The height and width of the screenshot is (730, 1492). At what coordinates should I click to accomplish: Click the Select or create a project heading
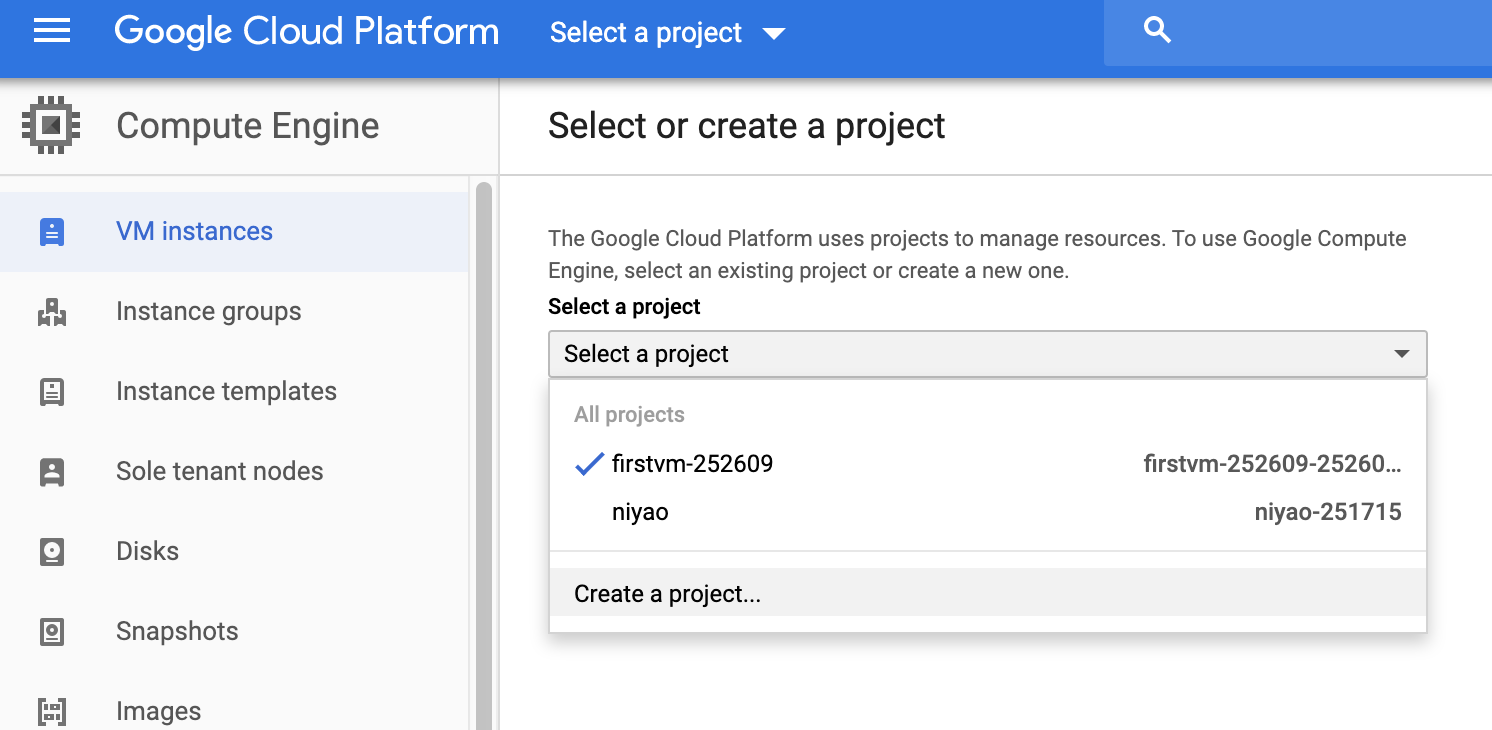point(746,126)
